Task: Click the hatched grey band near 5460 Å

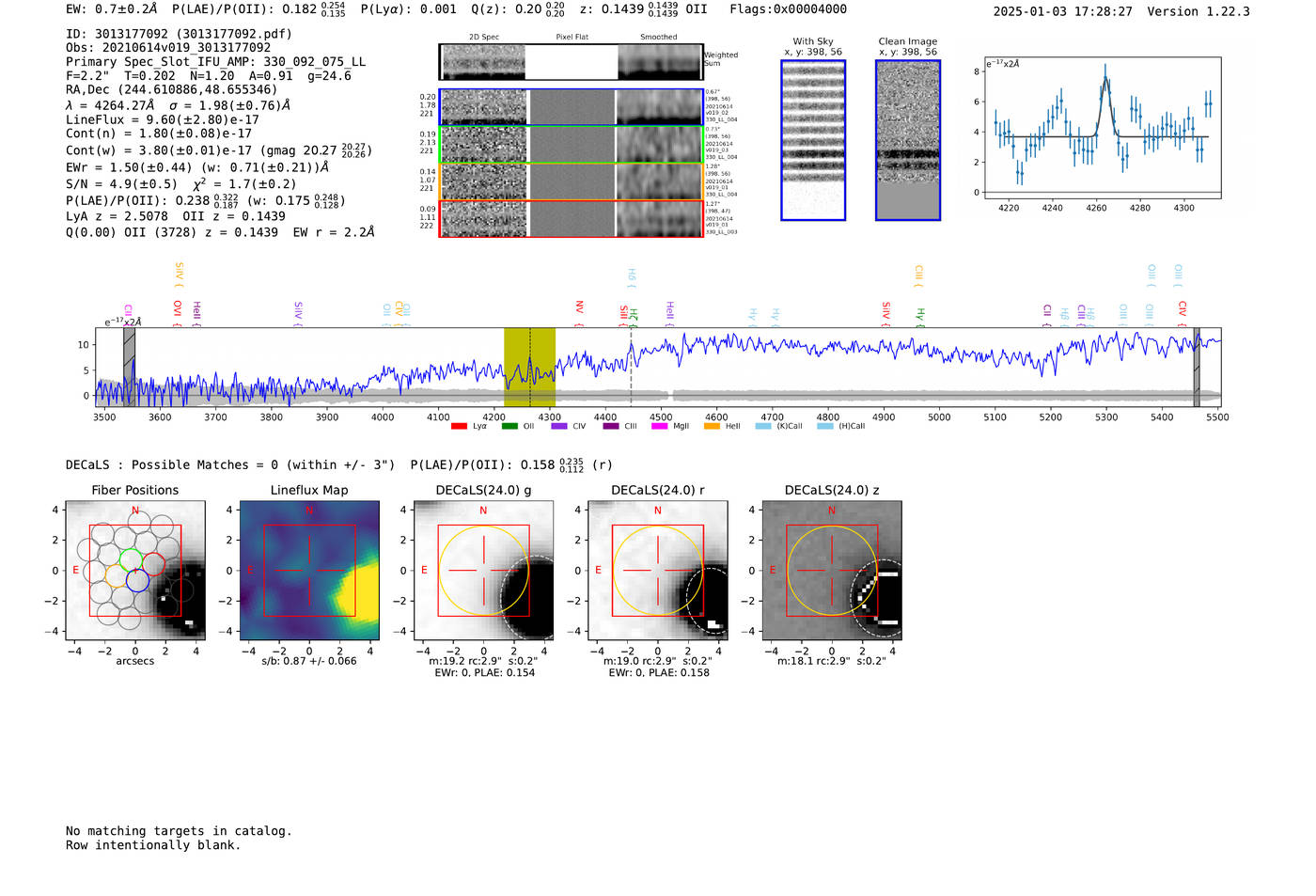Action: pos(1197,367)
